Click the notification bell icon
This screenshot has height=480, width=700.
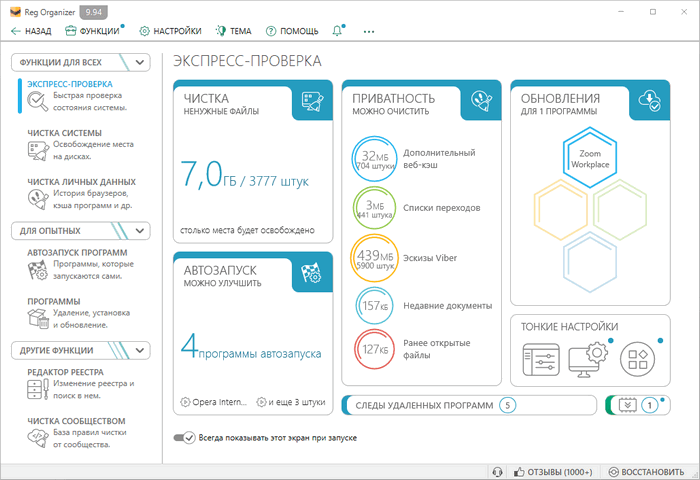click(x=338, y=31)
